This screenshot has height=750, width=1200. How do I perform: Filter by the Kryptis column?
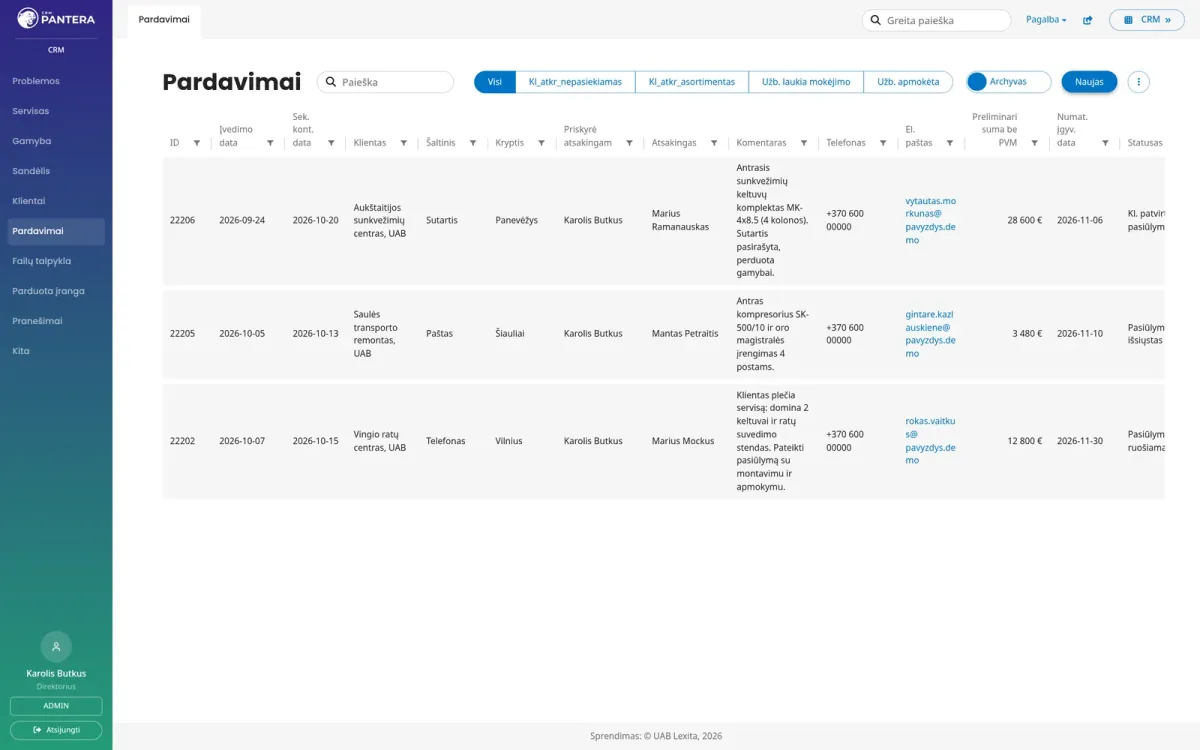[542, 143]
